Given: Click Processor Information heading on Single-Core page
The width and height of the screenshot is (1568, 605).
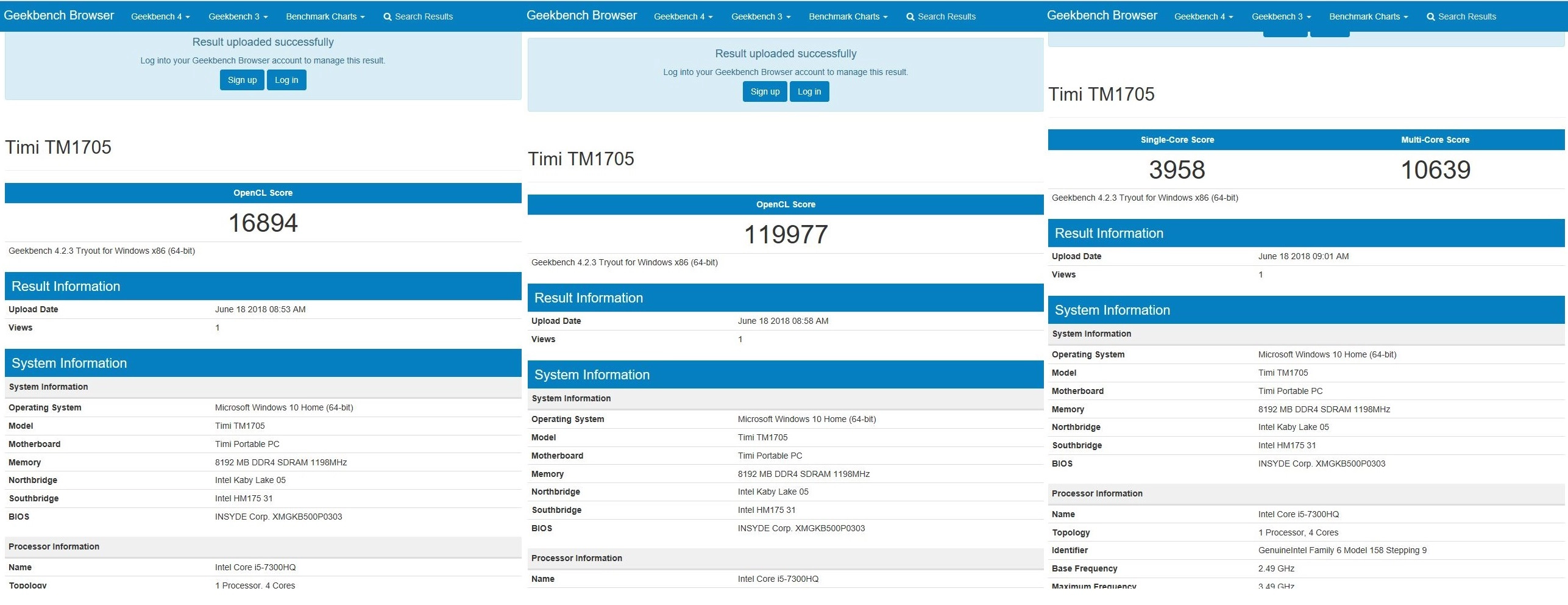Looking at the screenshot, I should pyautogui.click(x=1097, y=493).
